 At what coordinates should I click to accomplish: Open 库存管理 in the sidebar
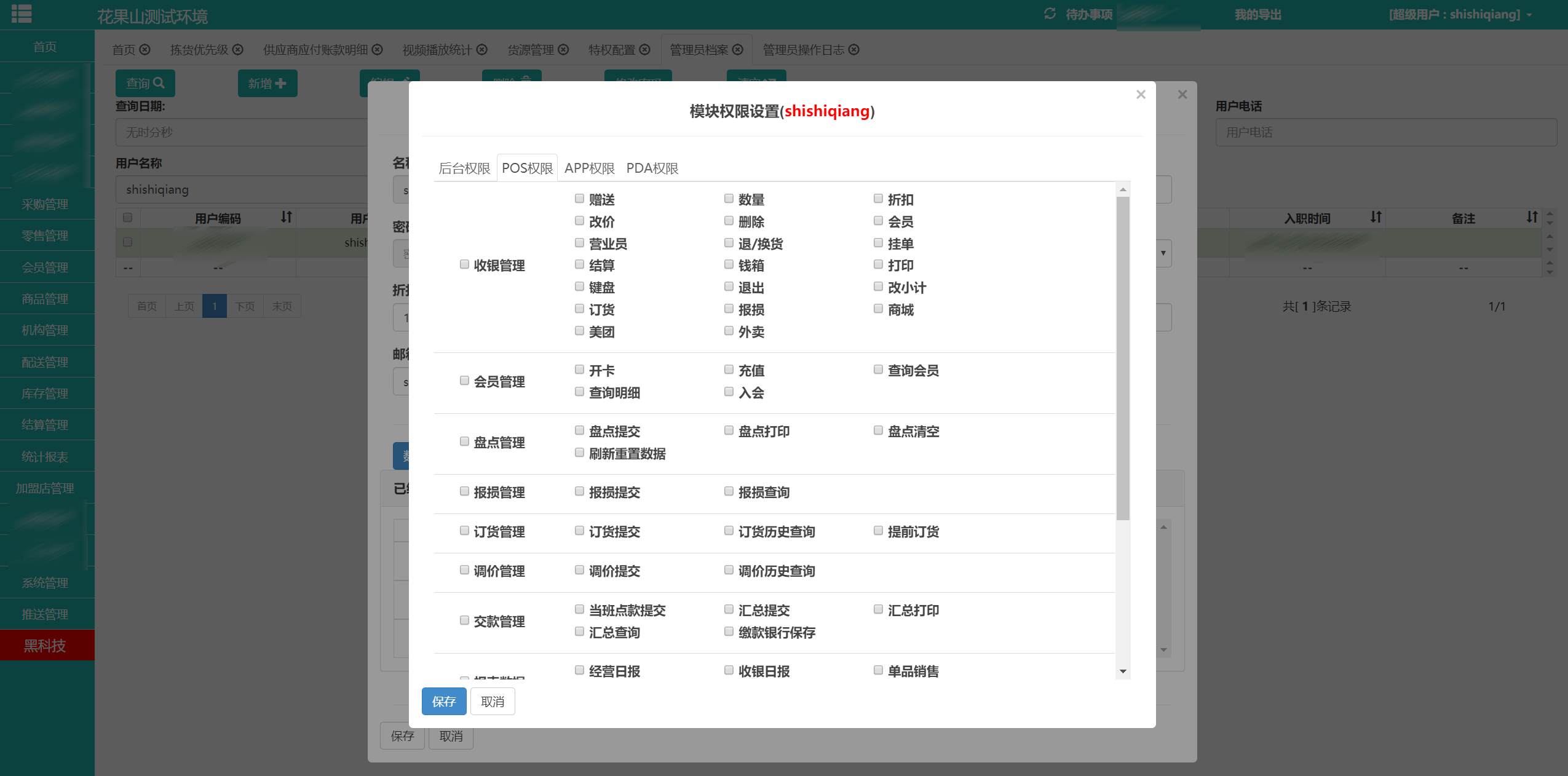pyautogui.click(x=45, y=394)
